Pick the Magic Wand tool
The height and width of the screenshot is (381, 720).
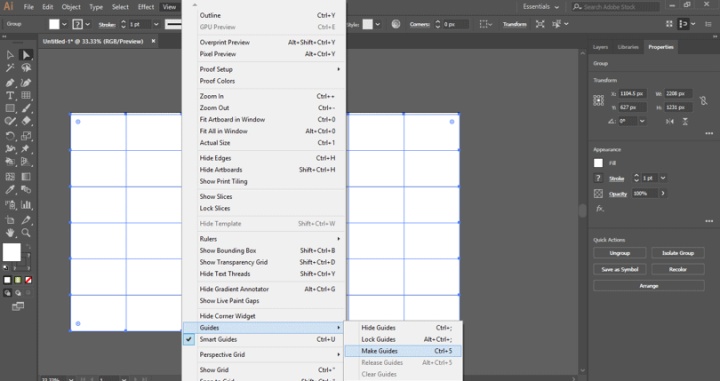pyautogui.click(x=10, y=68)
